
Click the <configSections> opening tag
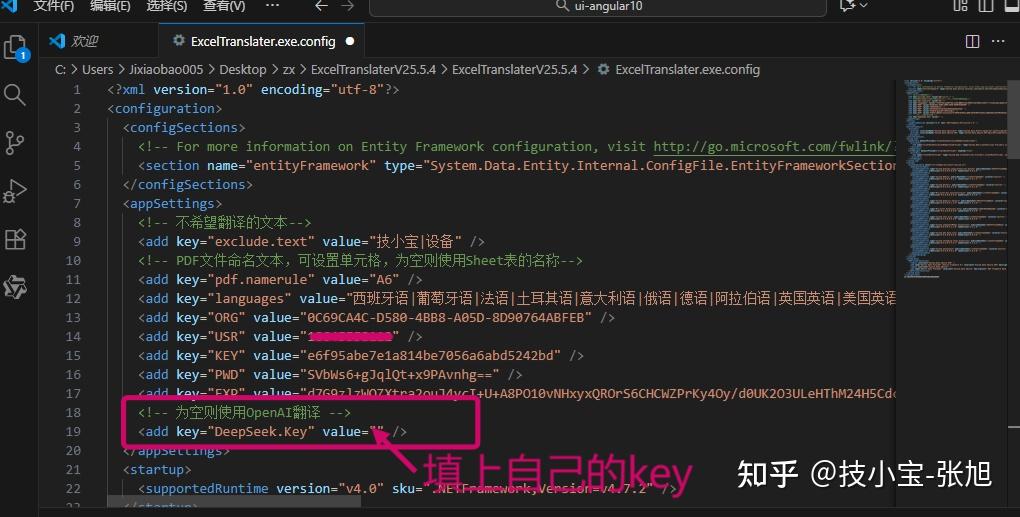tap(184, 127)
